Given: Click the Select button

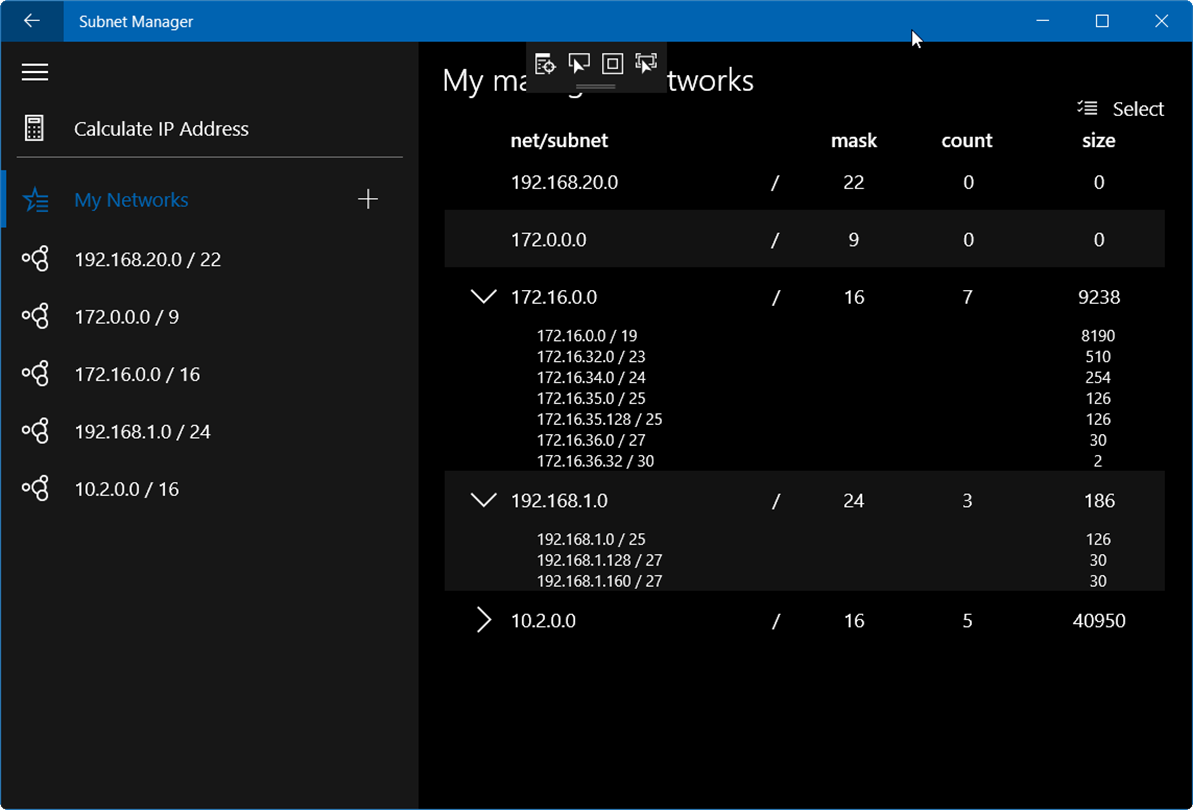Looking at the screenshot, I should point(1121,109).
